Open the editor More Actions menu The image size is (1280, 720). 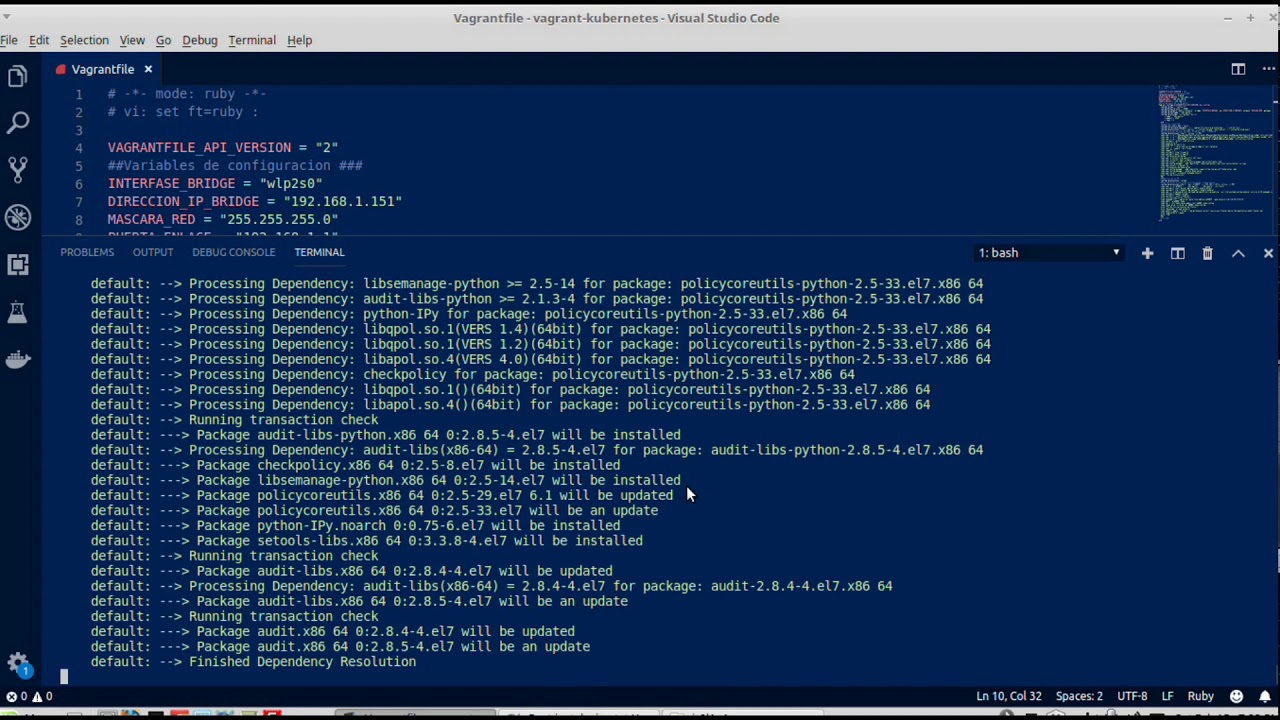(x=1267, y=69)
